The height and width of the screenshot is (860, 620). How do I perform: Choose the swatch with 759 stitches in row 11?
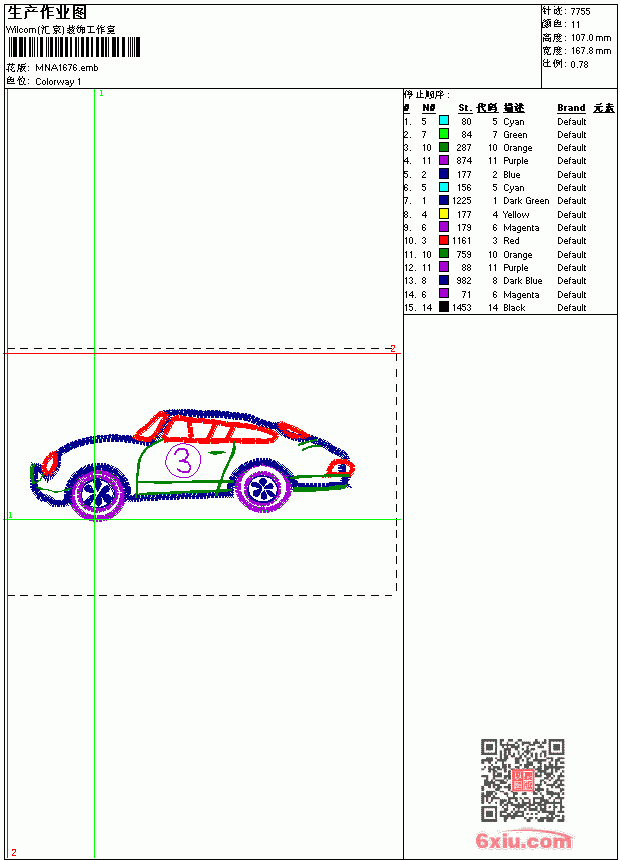pos(444,254)
